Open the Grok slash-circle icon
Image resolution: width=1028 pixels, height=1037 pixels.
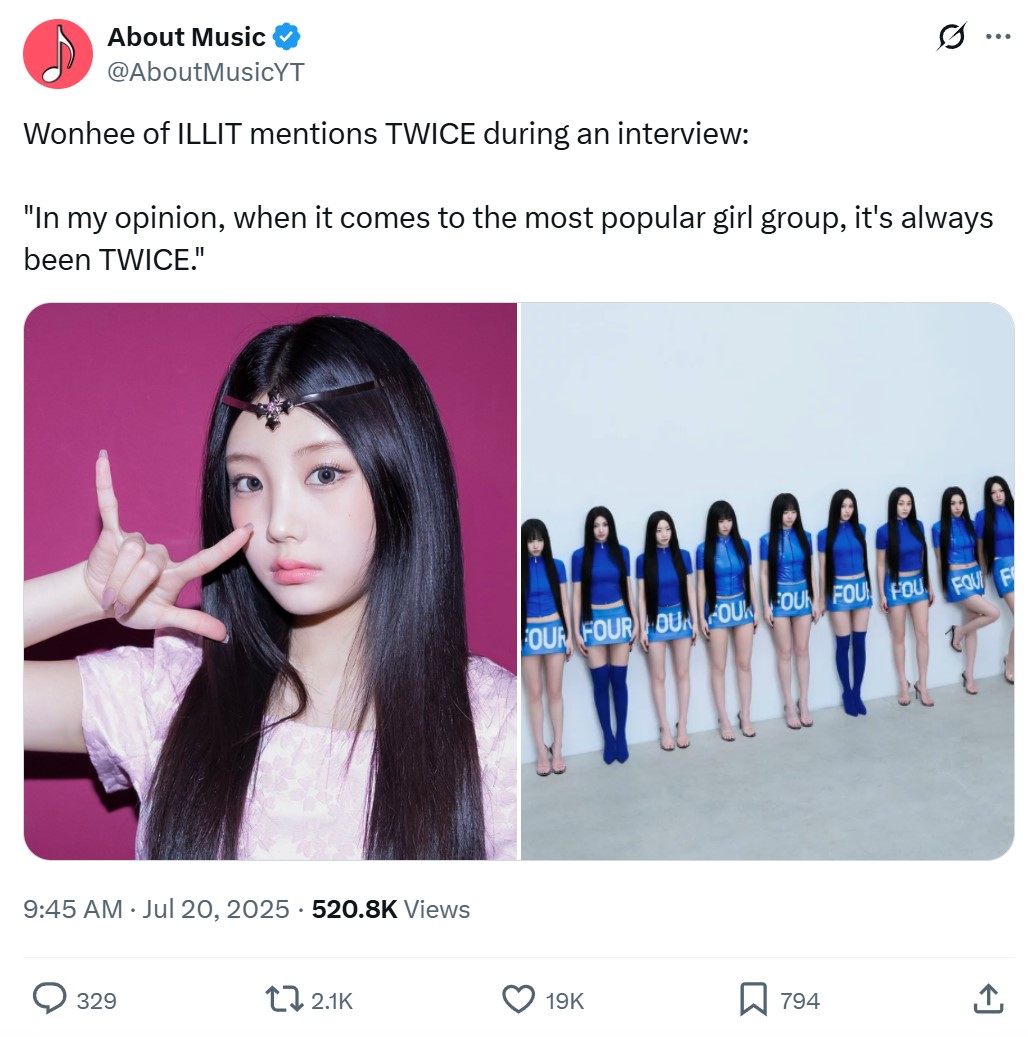pos(952,36)
